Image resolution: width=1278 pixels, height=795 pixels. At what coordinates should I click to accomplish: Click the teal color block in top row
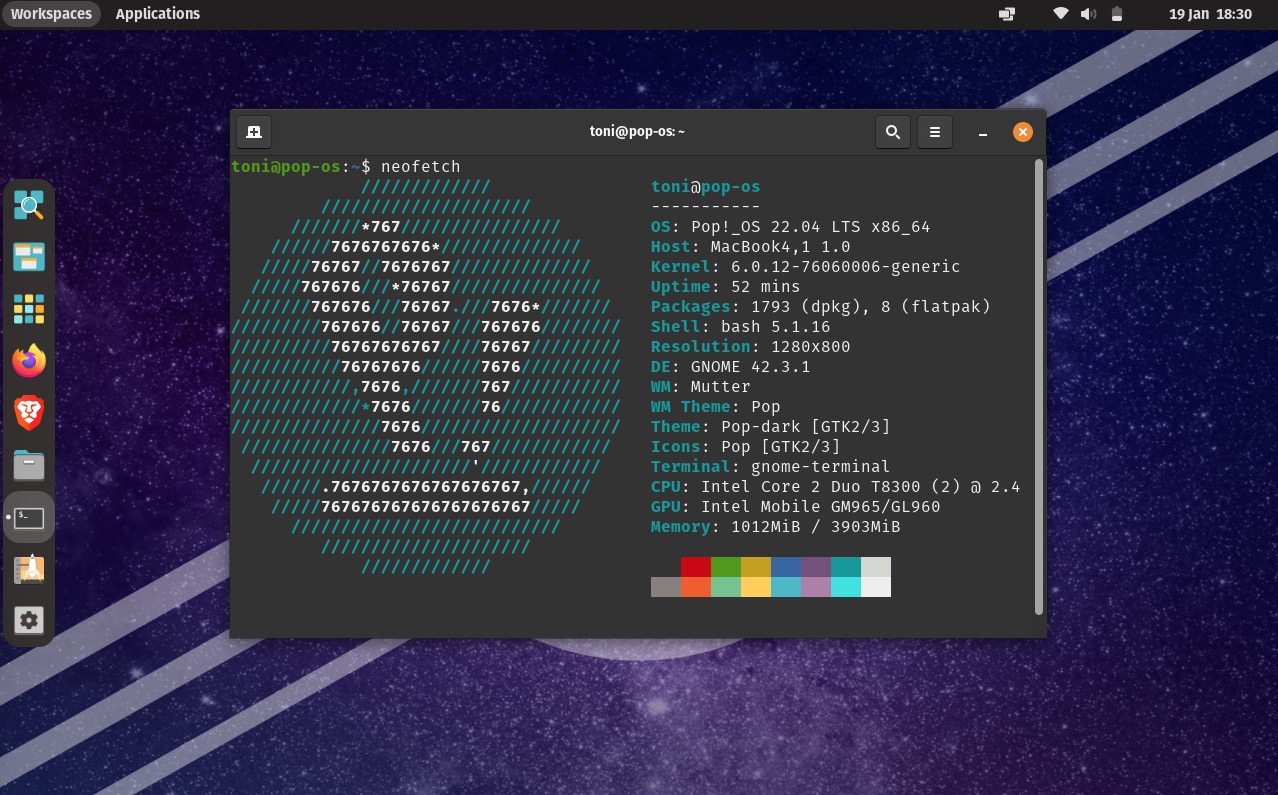[x=846, y=567]
